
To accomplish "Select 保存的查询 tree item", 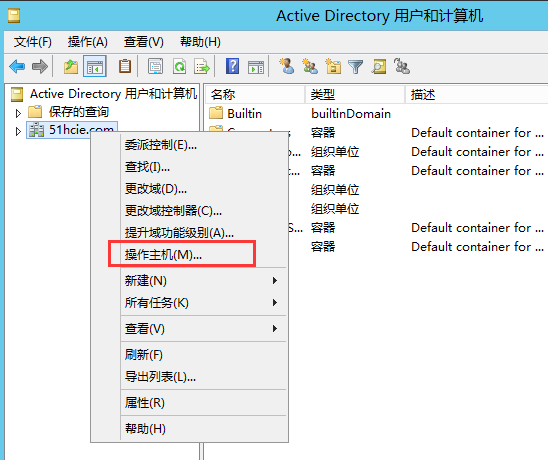I will (79, 112).
